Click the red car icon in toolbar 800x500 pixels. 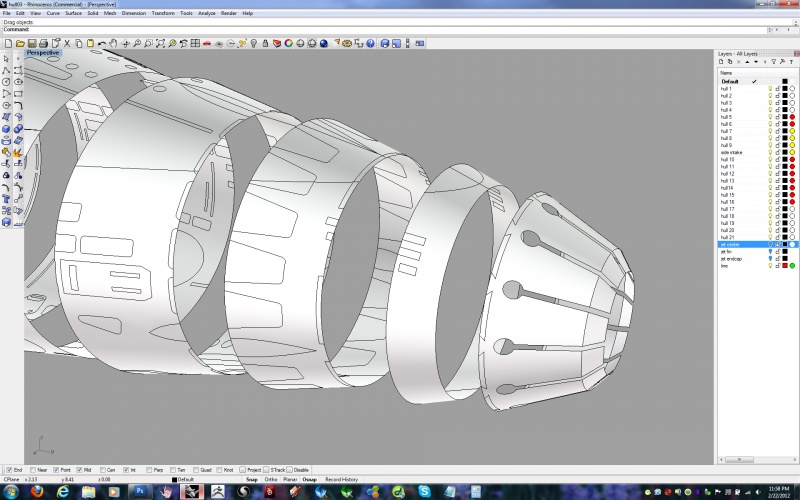tap(207, 43)
